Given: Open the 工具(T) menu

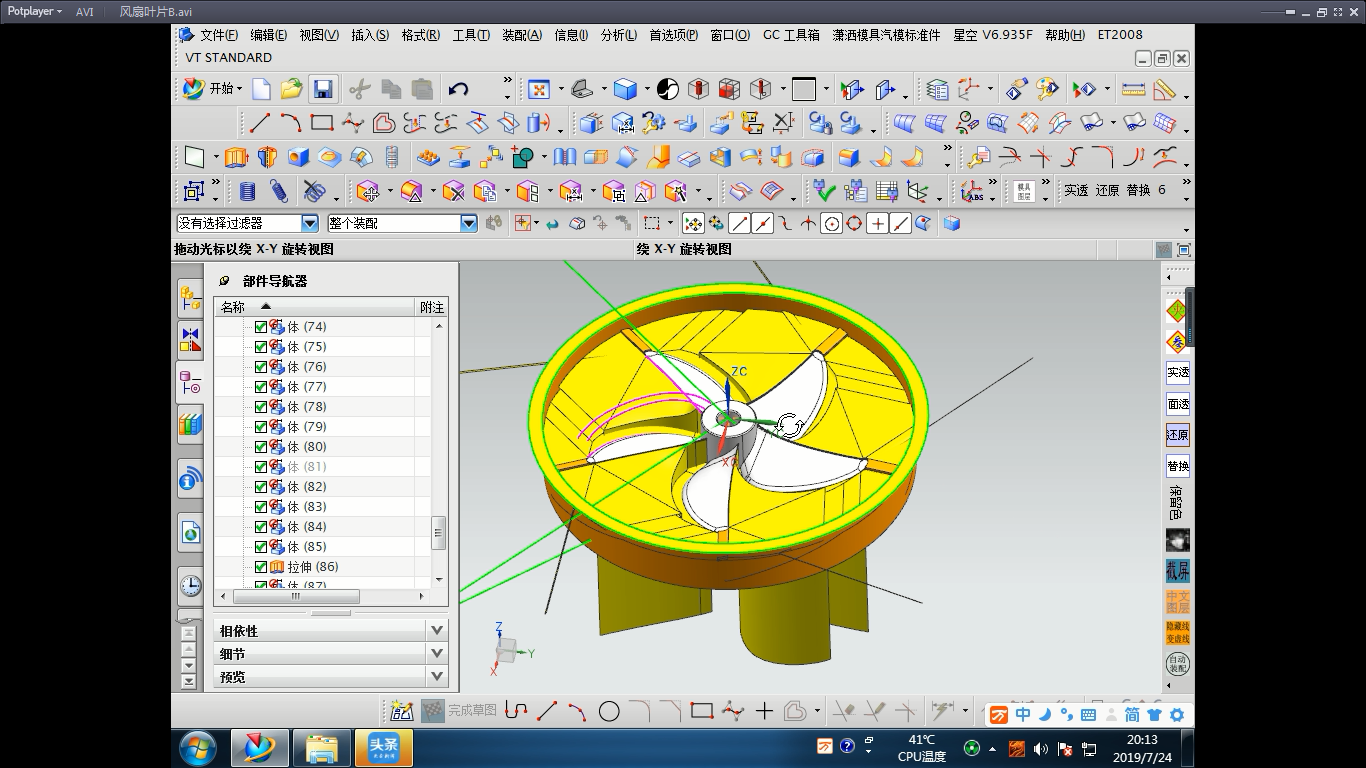Looking at the screenshot, I should point(471,35).
